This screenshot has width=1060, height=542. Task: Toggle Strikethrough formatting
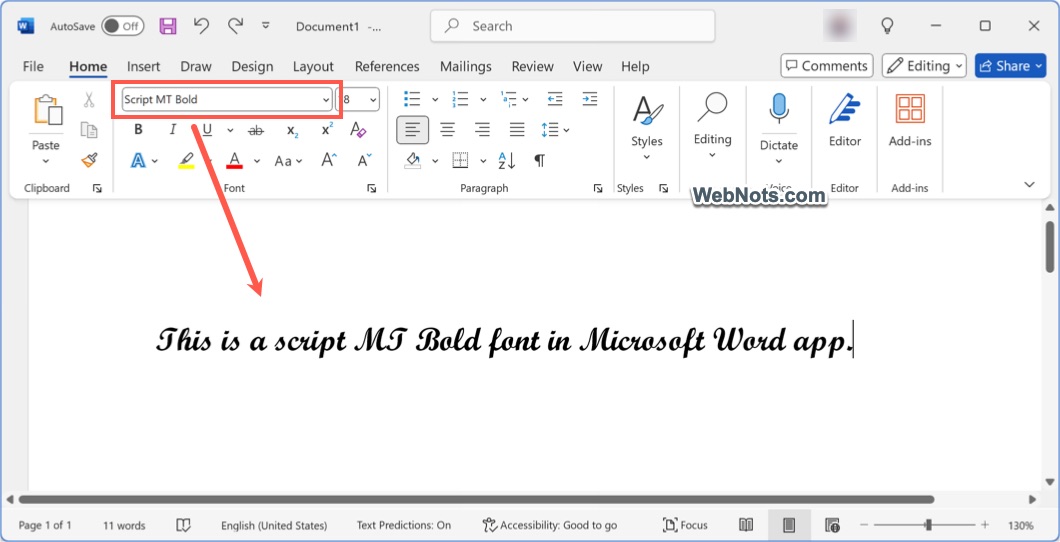tap(256, 130)
